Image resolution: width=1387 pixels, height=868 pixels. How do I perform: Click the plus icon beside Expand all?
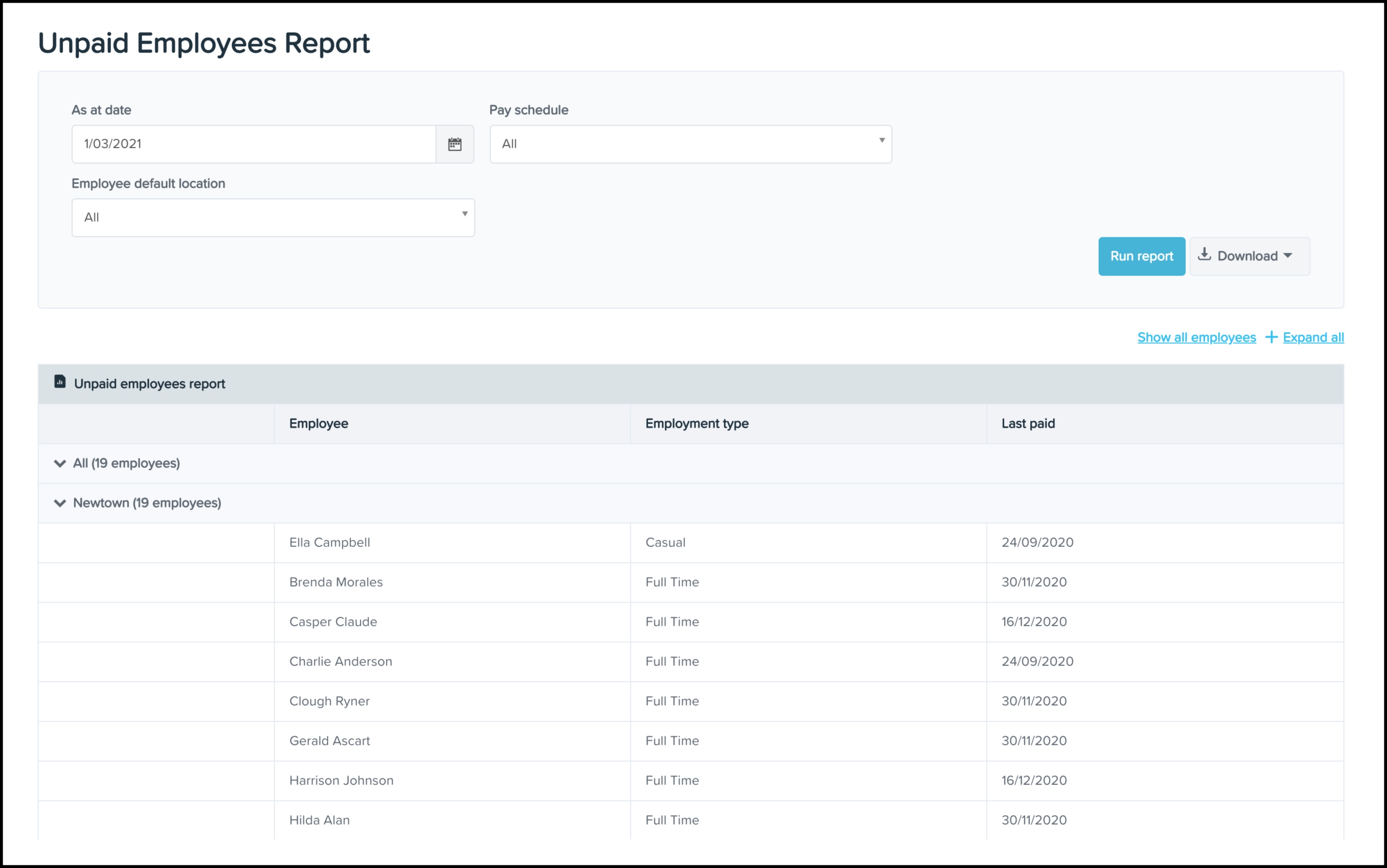[x=1271, y=337]
